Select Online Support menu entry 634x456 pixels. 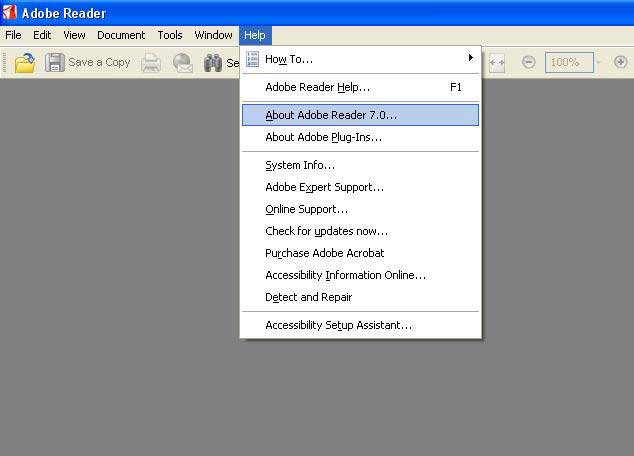[360, 209]
